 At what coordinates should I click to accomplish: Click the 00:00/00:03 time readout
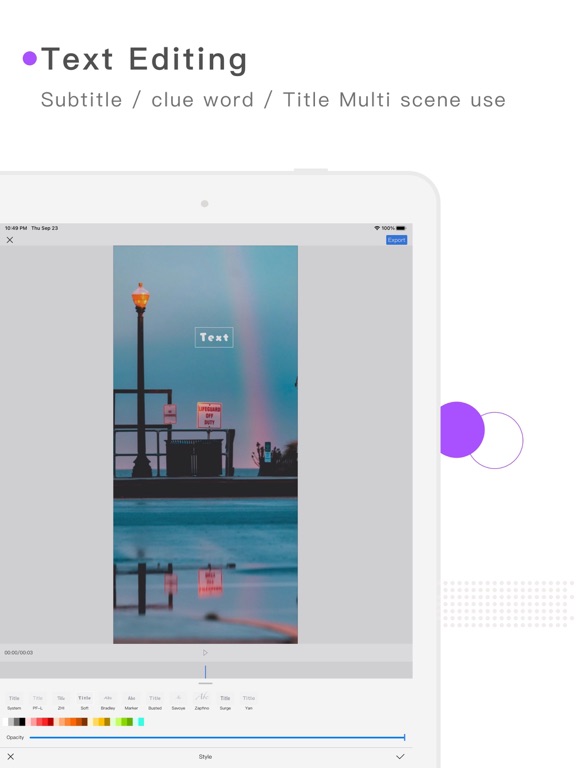point(19,652)
